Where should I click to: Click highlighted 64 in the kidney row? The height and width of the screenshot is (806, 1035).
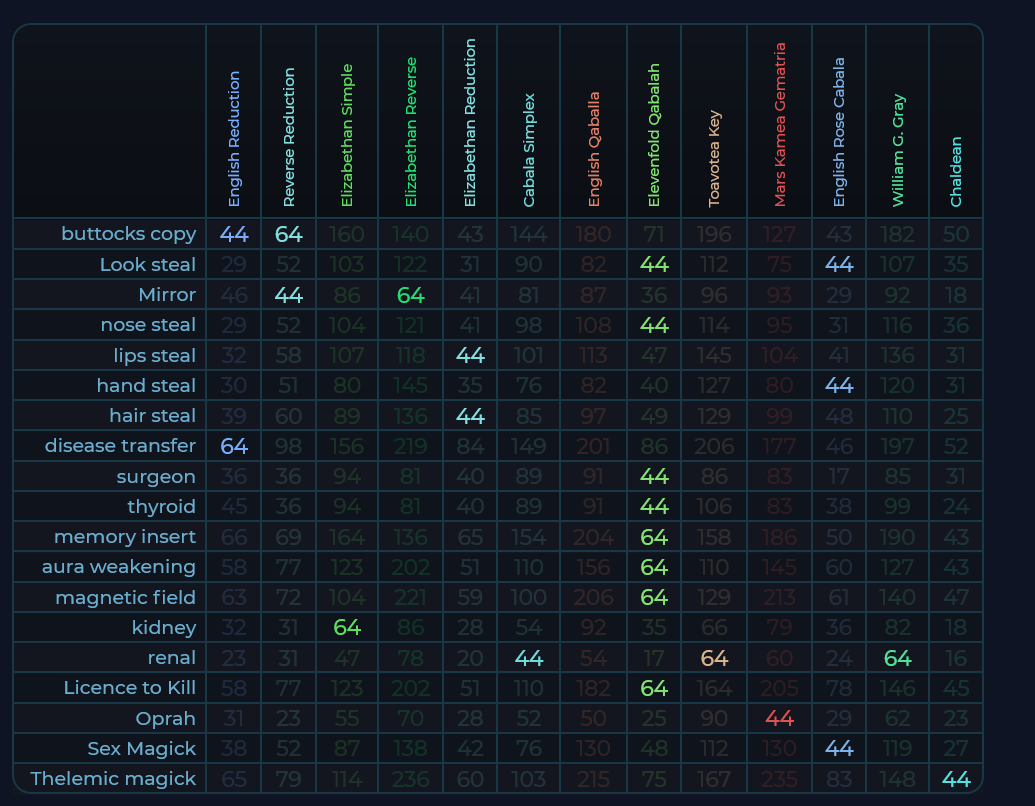click(347, 628)
